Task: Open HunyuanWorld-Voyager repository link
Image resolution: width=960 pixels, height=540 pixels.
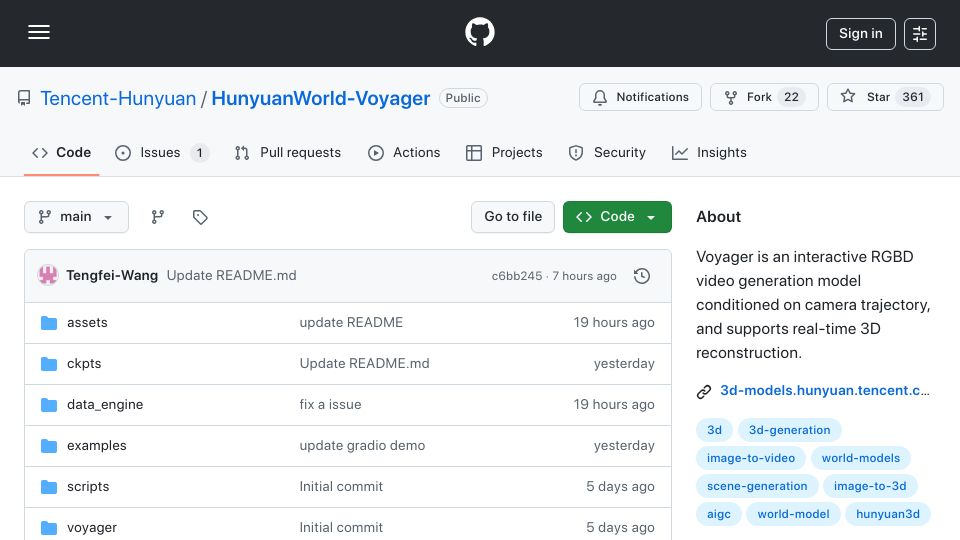Action: point(321,98)
